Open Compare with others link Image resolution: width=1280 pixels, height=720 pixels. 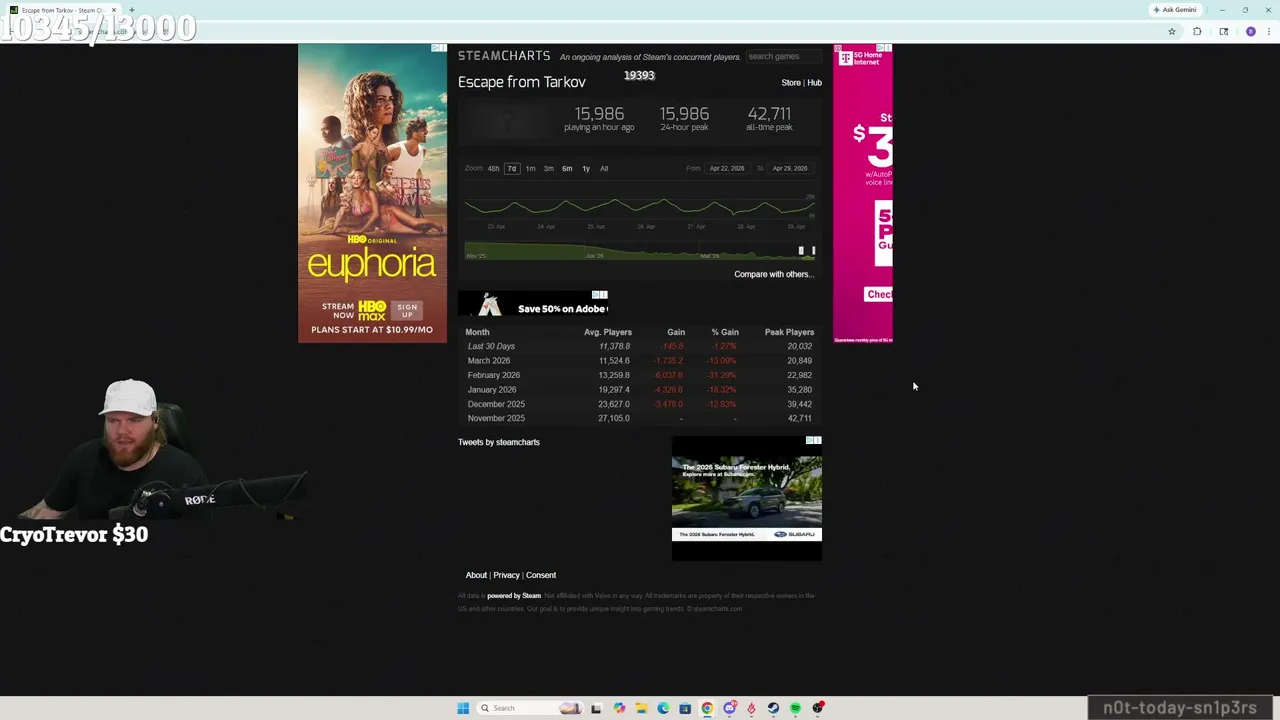click(x=774, y=274)
